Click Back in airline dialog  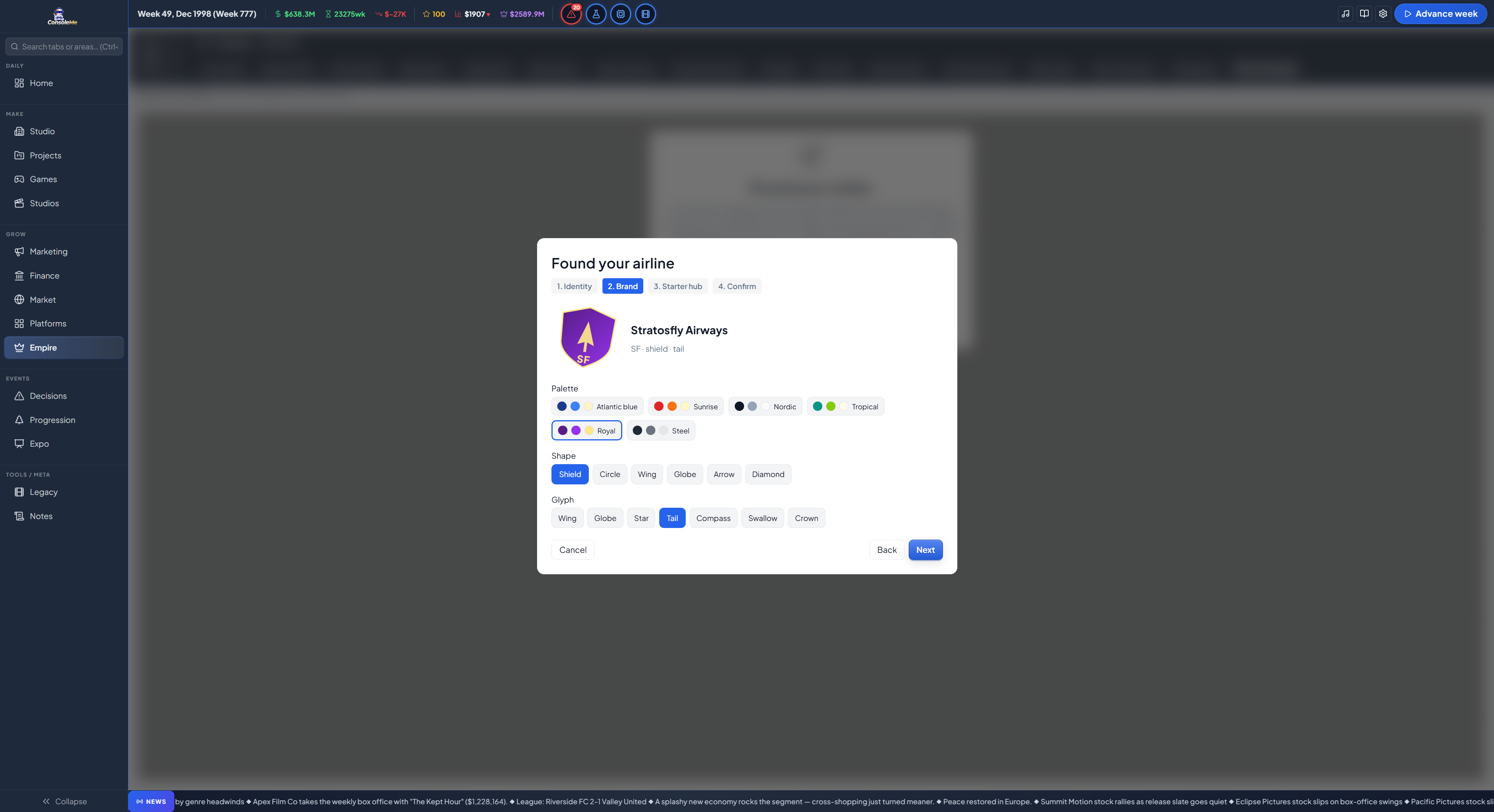tap(887, 550)
